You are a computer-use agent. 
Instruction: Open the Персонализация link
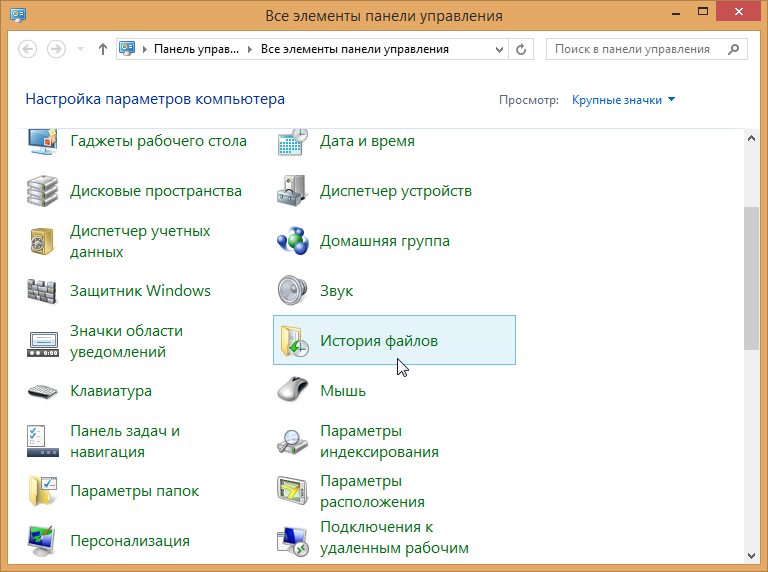[130, 541]
